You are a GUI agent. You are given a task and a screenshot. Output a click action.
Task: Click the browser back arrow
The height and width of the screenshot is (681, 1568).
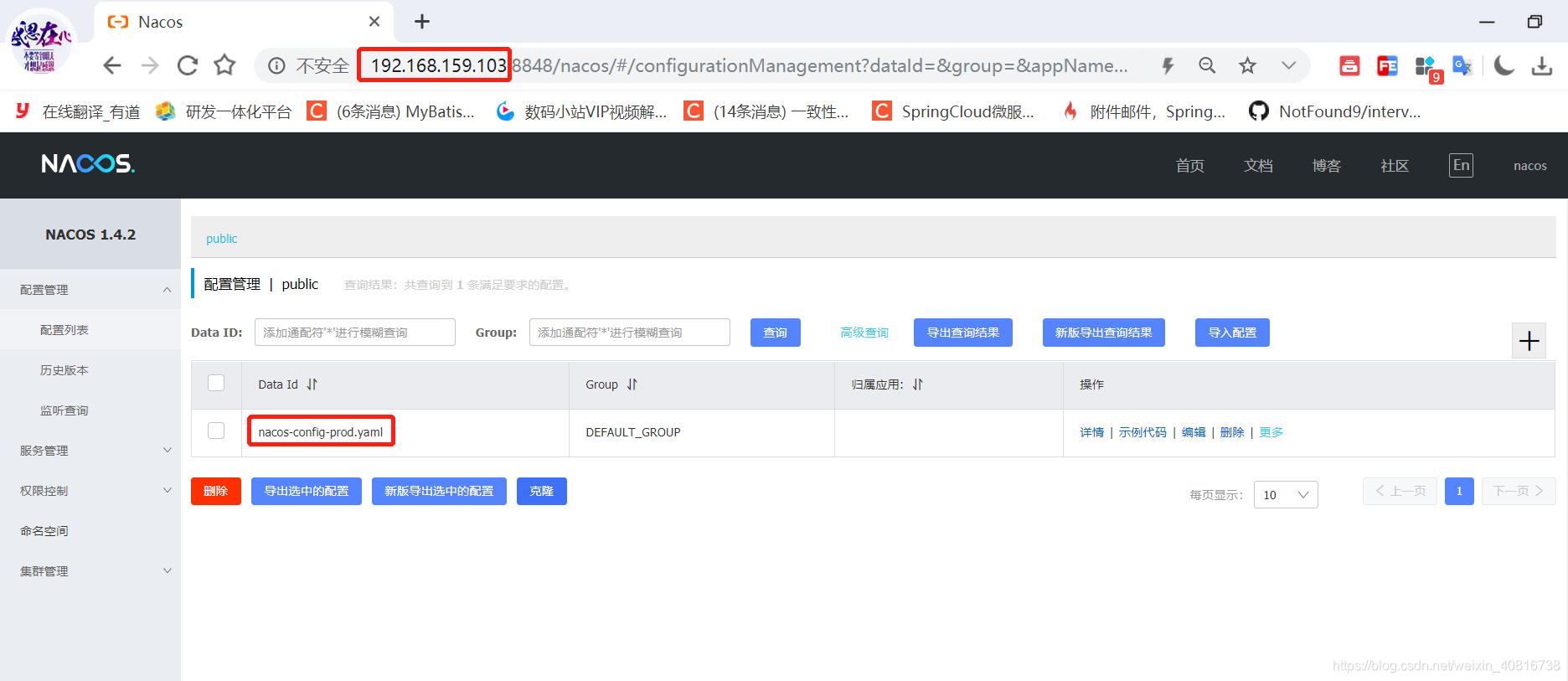[112, 65]
